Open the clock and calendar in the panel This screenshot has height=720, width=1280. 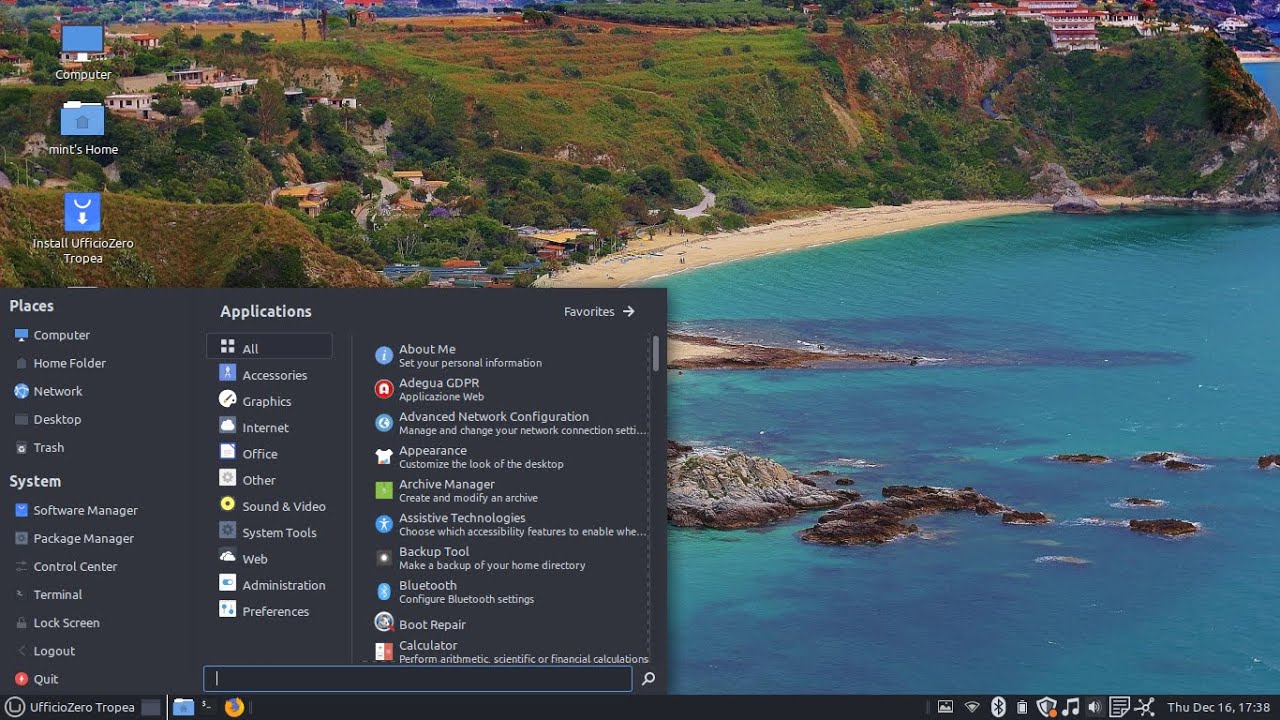1219,707
